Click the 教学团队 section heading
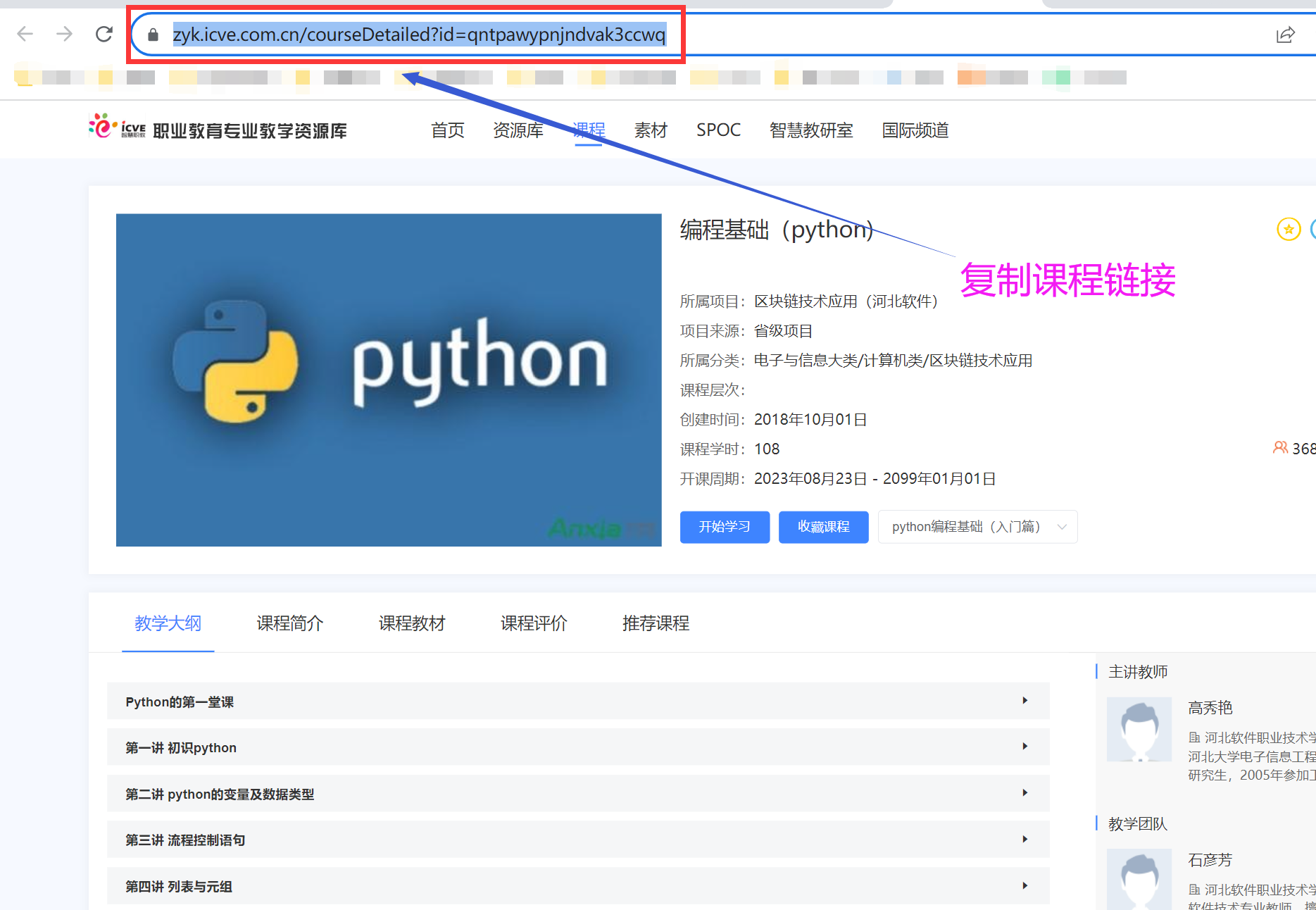Screen dimensions: 1316x910 coord(1138,824)
